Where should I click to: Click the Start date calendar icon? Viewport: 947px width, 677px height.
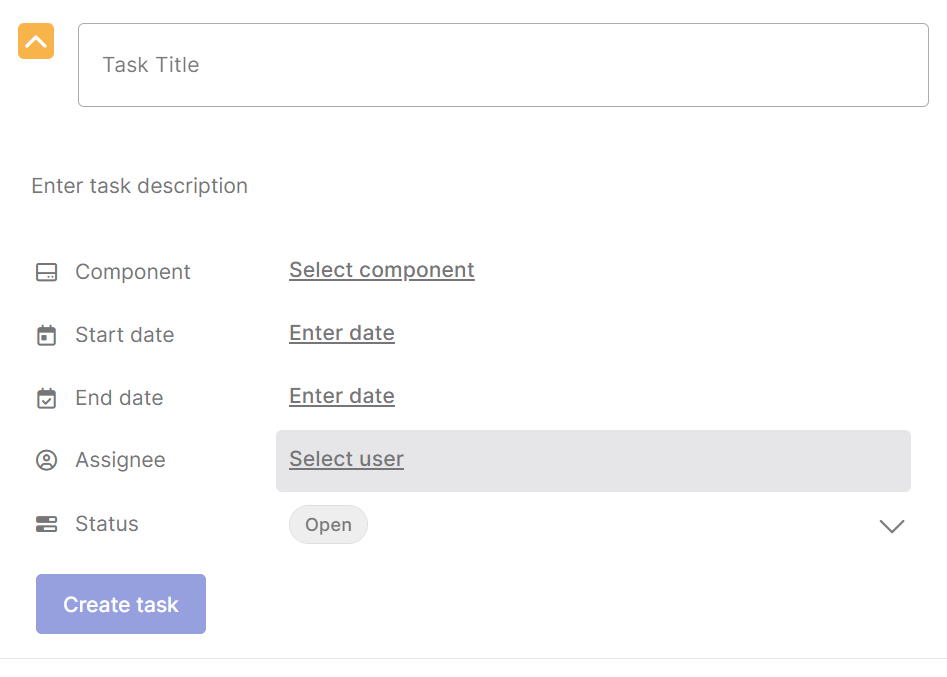pyautogui.click(x=47, y=335)
